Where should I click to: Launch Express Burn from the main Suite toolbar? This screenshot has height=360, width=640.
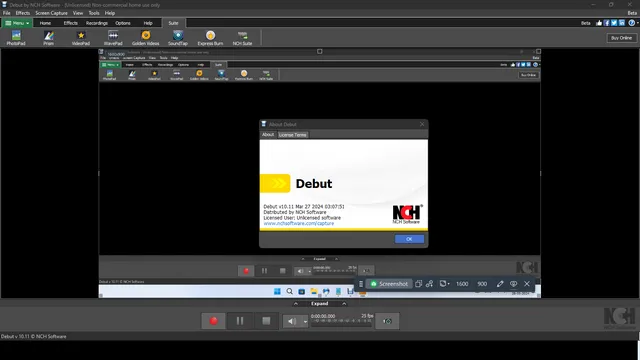210,38
